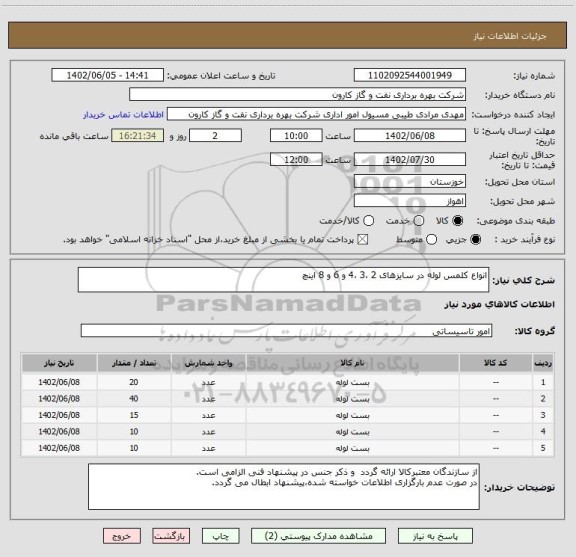Click the date cell in row 5
576x557 pixels.
(x=59, y=448)
